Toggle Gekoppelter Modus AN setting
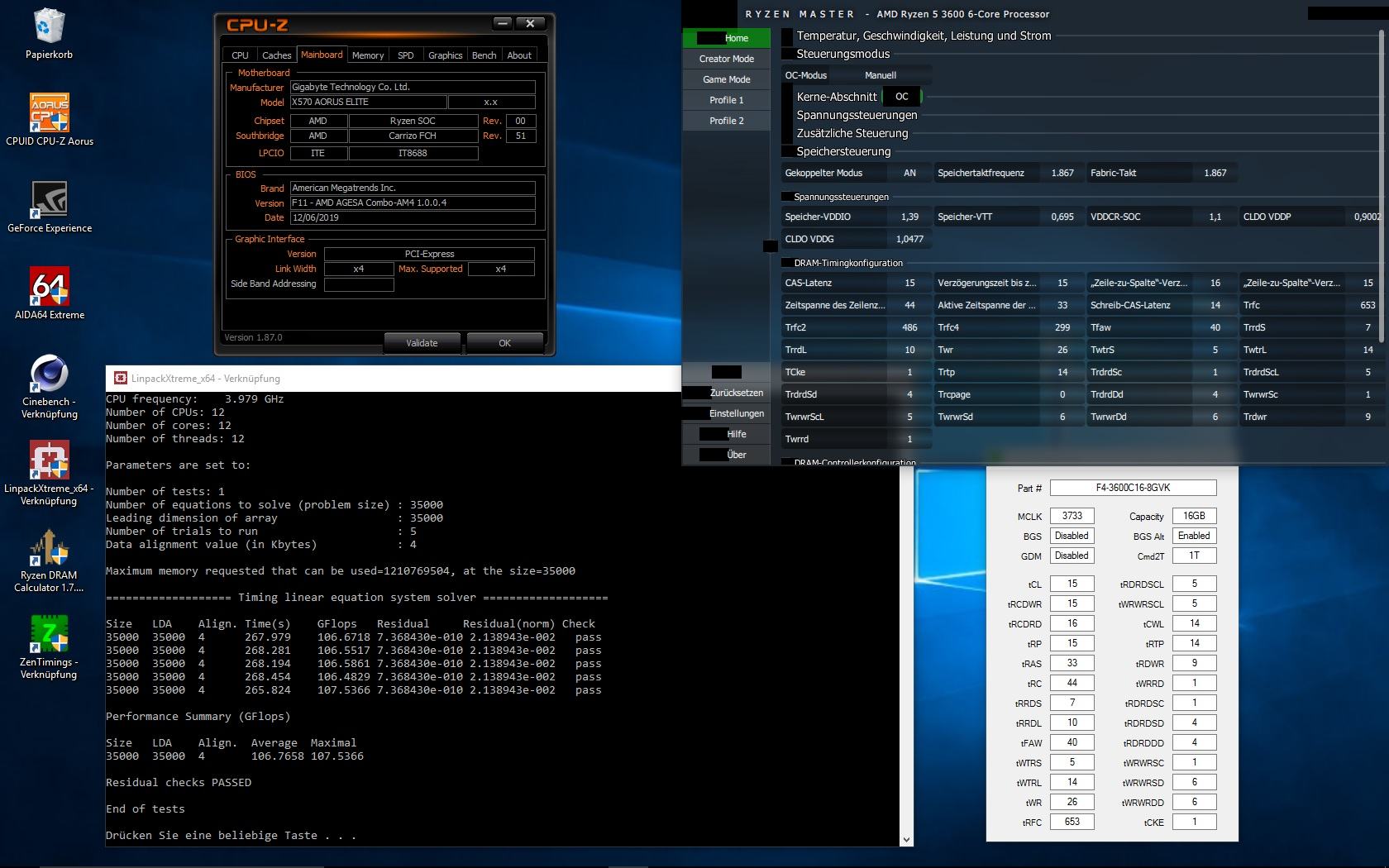The width and height of the screenshot is (1389, 868). (x=909, y=173)
